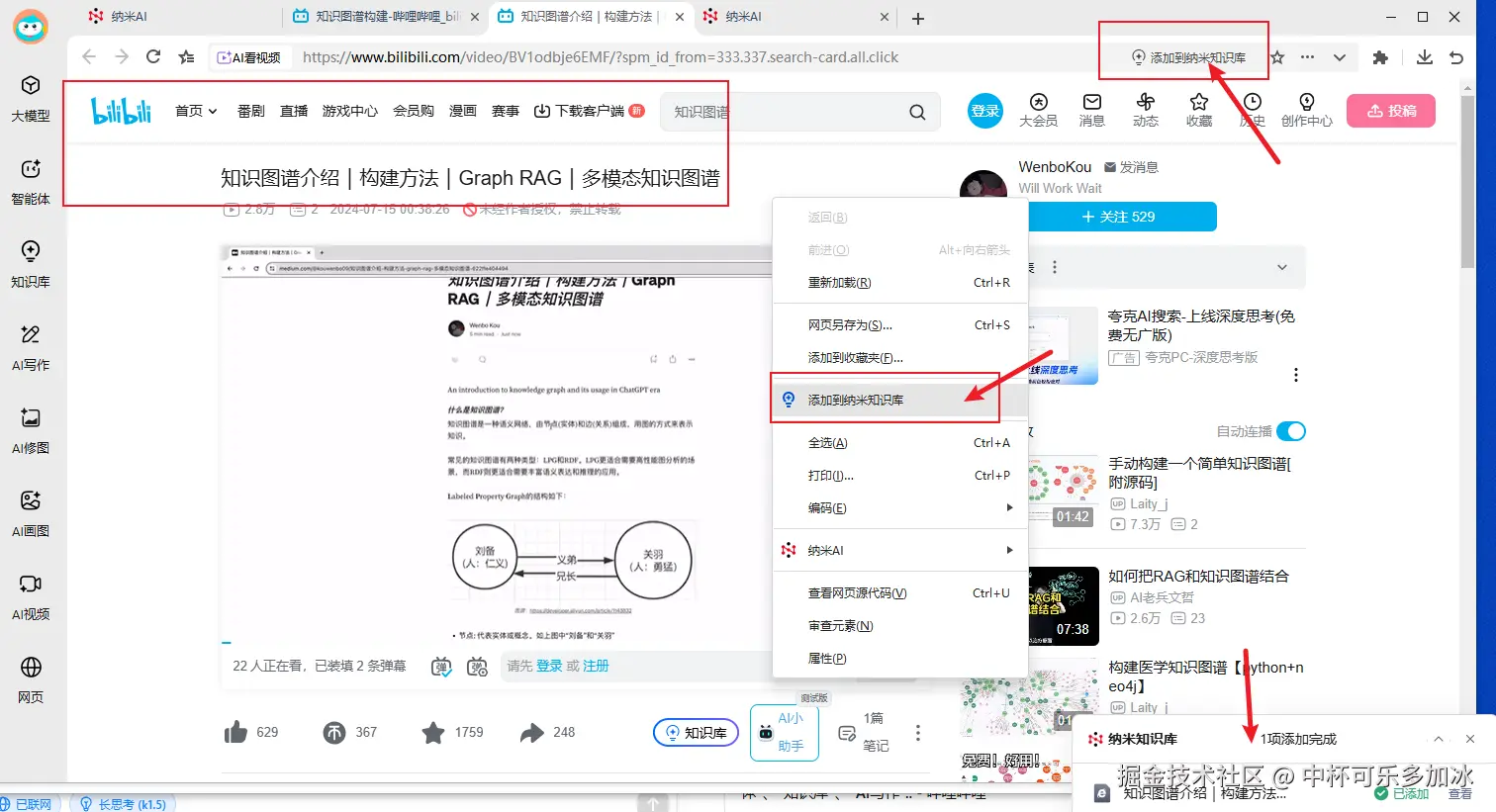Screen dimensions: 1496x812
Task: Click the blue 登录 button
Action: click(x=985, y=111)
